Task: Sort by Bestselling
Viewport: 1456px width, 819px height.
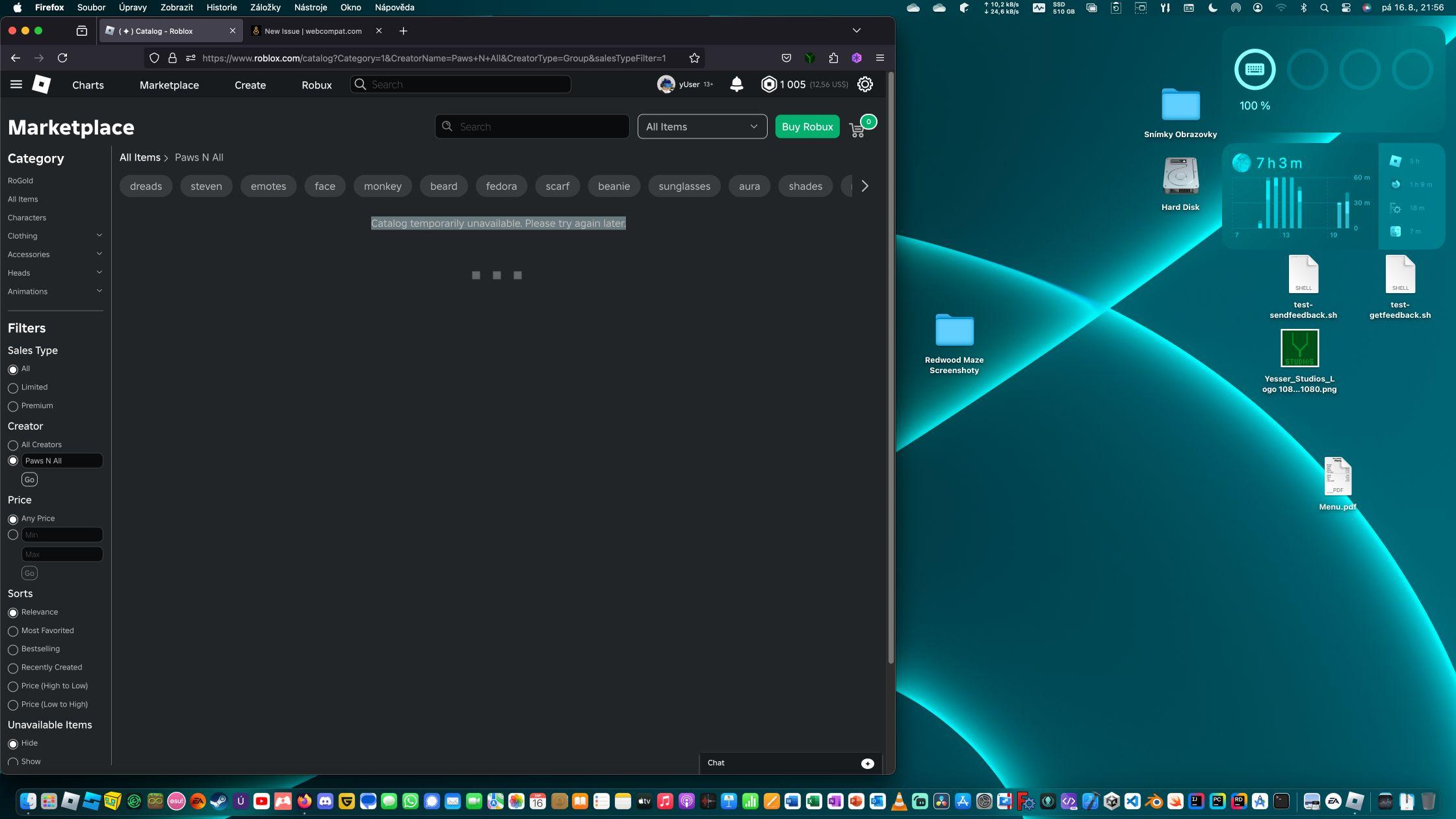Action: click(13, 649)
